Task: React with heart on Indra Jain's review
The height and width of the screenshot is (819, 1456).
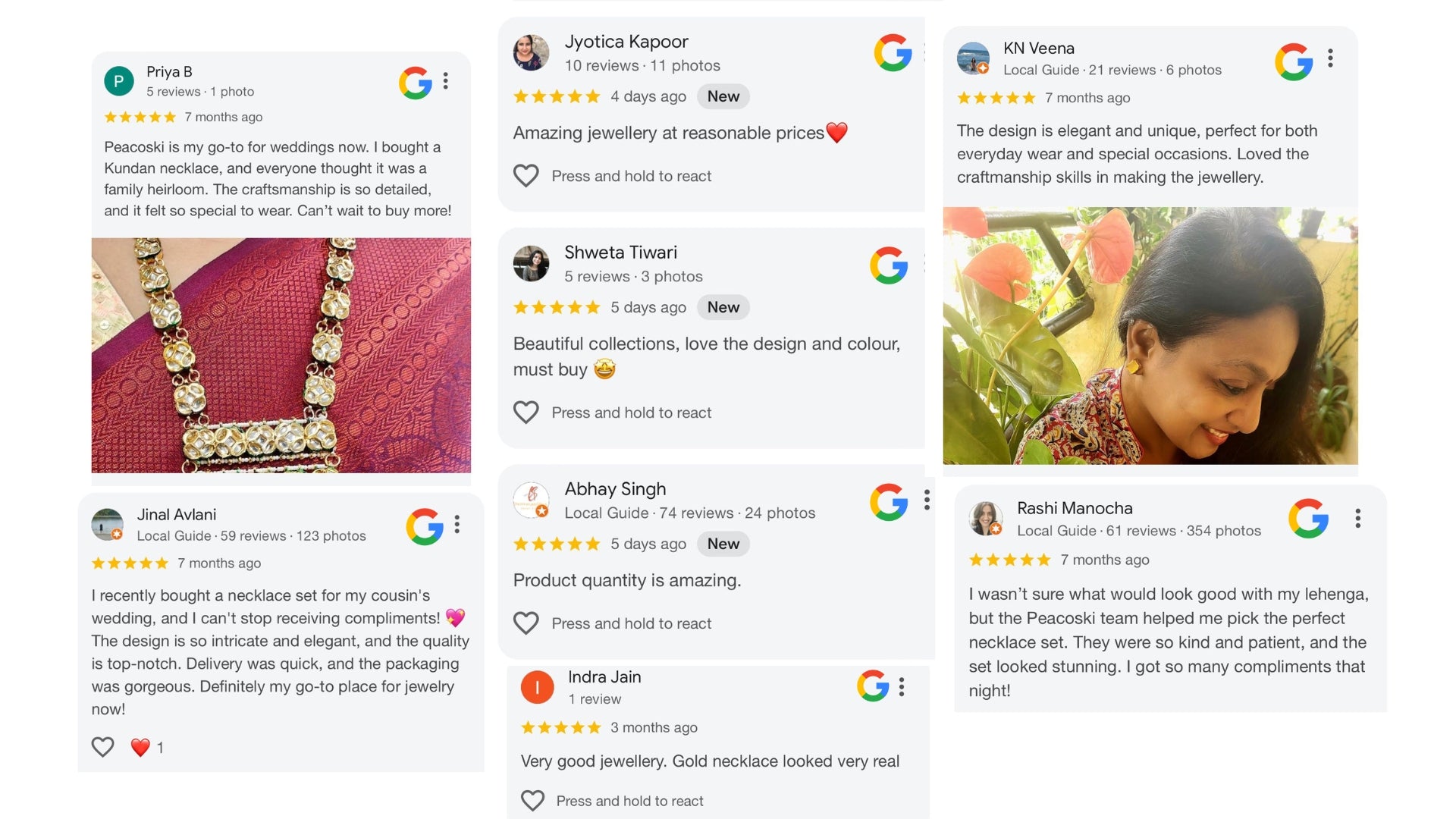Action: (533, 801)
